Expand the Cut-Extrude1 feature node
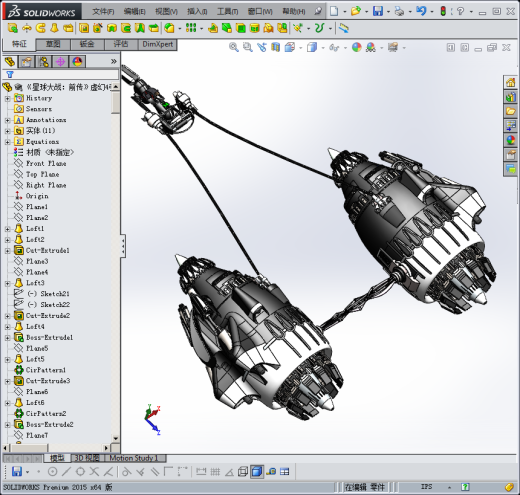The height and width of the screenshot is (495, 520). pyautogui.click(x=7, y=251)
